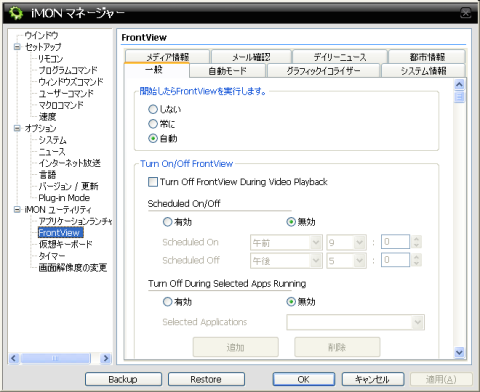This screenshot has height=392, width=480.
Task: Collapse the セットアップ tree node
Action: click(17, 47)
